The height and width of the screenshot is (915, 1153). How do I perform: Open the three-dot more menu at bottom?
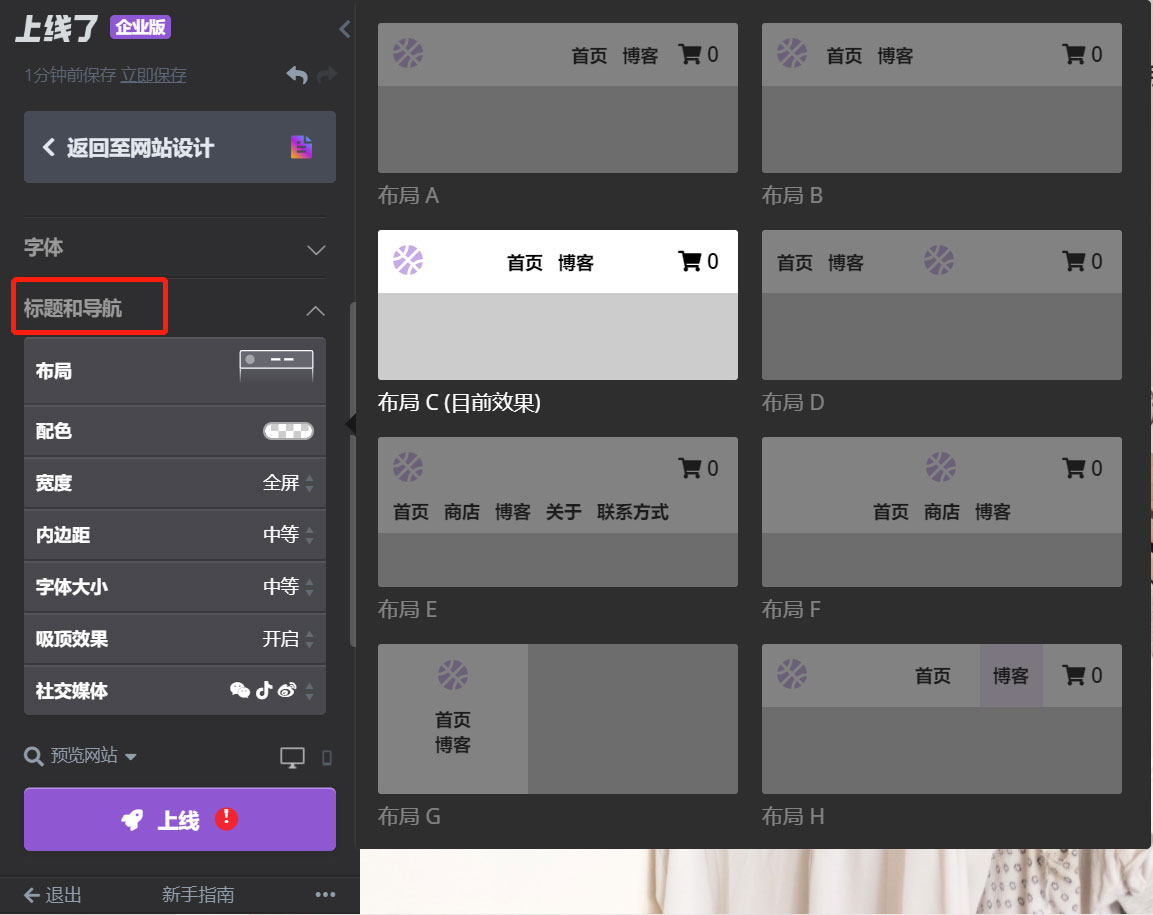pyautogui.click(x=324, y=895)
